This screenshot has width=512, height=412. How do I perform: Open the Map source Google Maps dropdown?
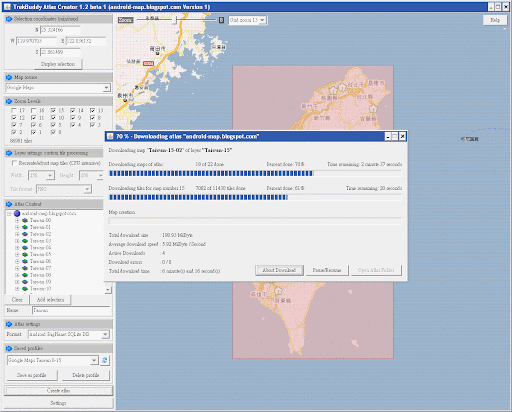click(106, 88)
